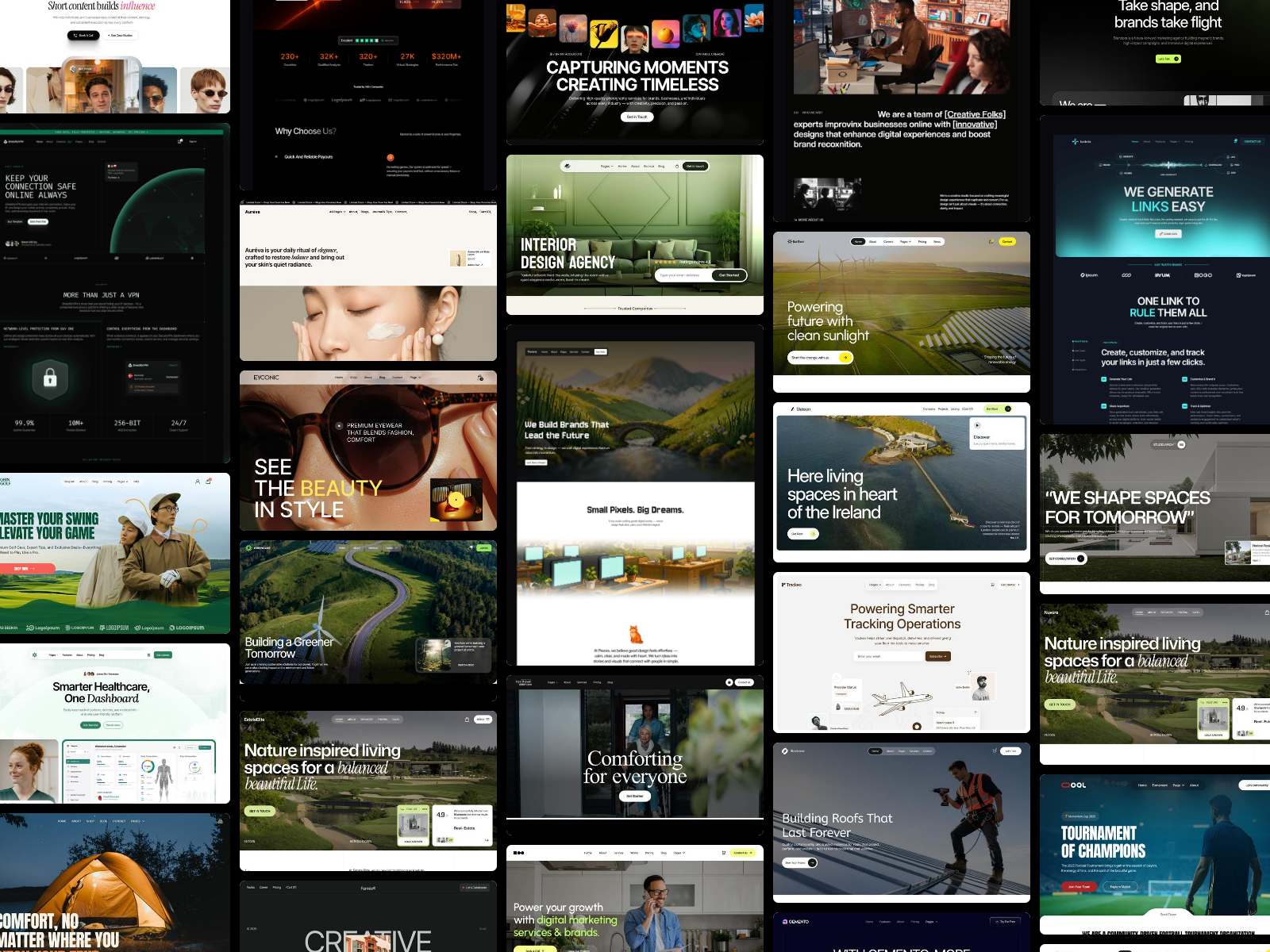Click the cart icon on golf site header

(209, 481)
